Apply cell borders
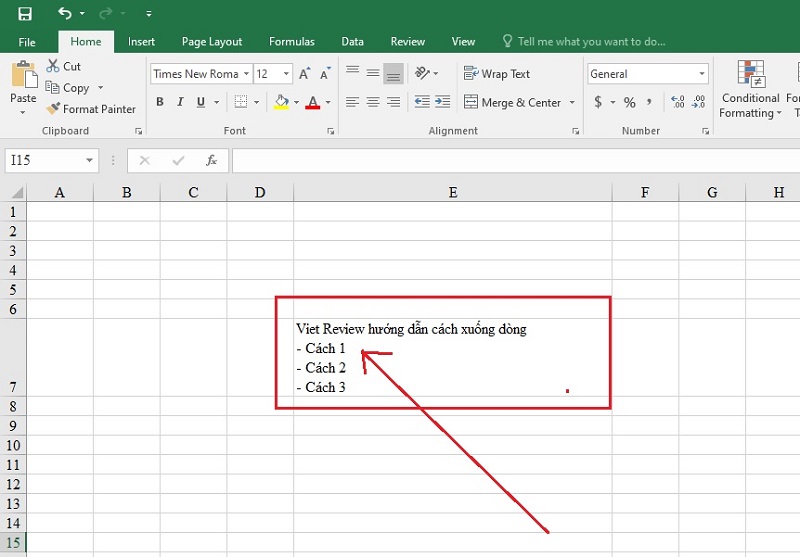The image size is (800, 557). (241, 102)
